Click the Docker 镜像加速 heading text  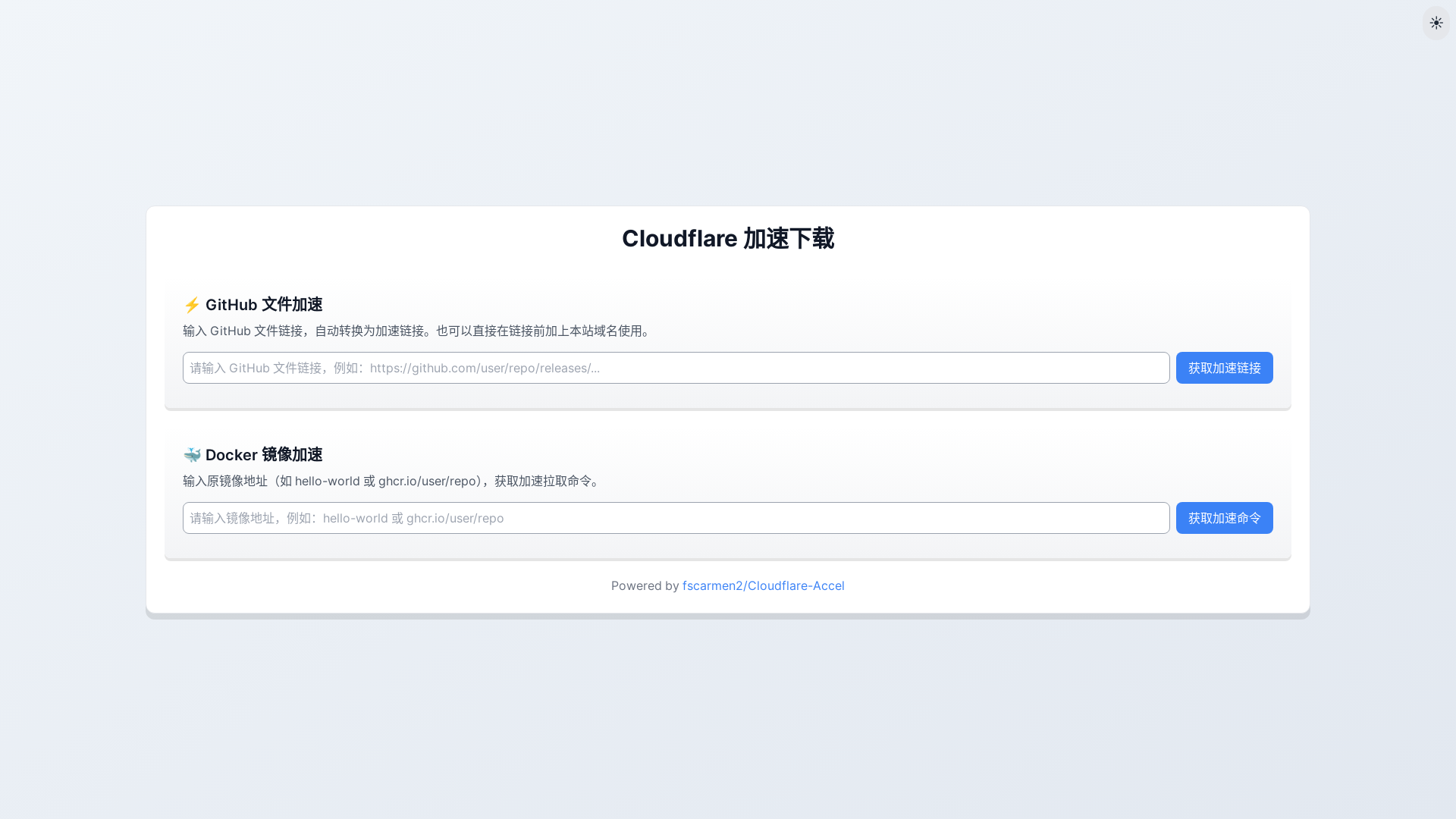[x=264, y=455]
